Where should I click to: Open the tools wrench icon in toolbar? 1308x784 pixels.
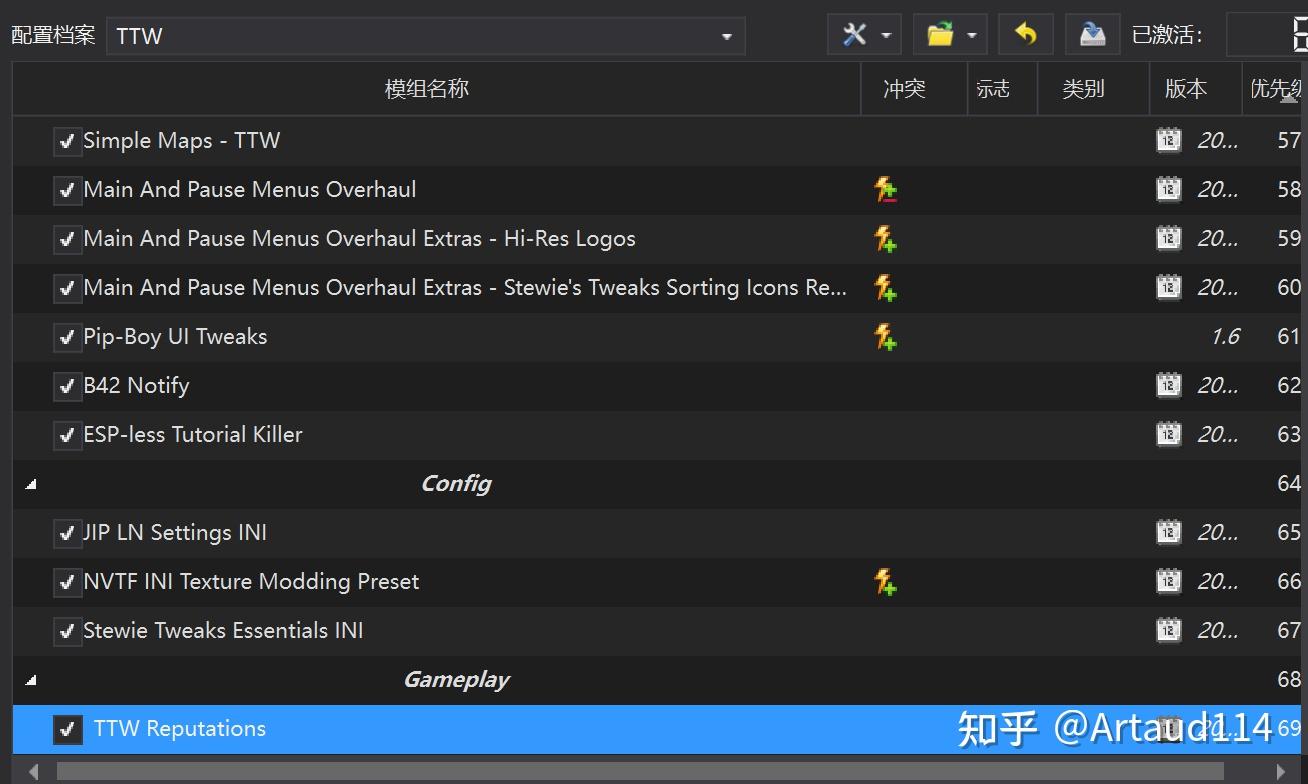point(855,34)
